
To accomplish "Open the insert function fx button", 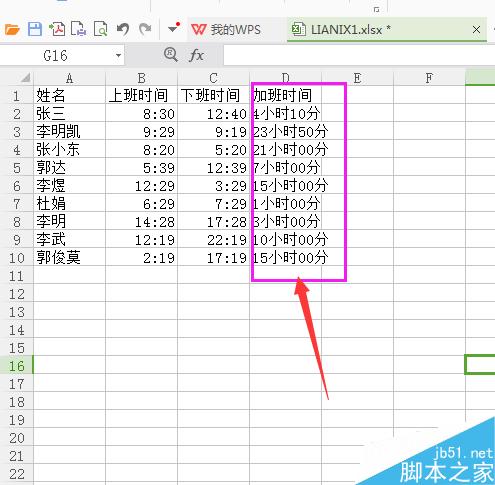I will [196, 55].
